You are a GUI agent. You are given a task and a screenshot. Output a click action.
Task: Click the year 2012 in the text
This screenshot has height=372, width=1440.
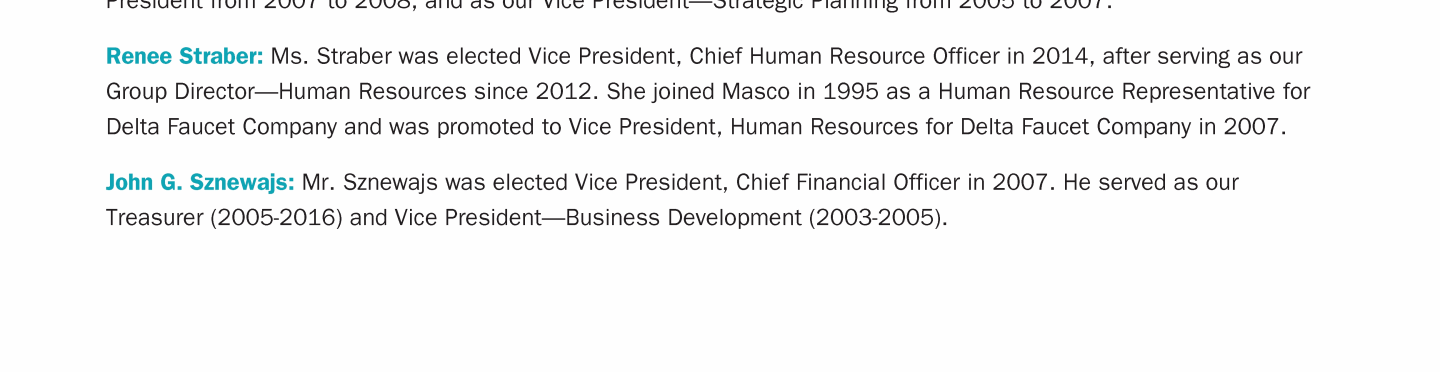click(x=566, y=92)
